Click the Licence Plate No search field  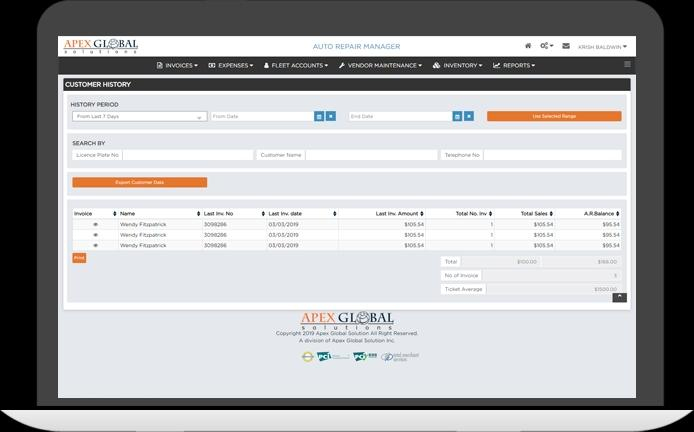pyautogui.click(x=188, y=155)
